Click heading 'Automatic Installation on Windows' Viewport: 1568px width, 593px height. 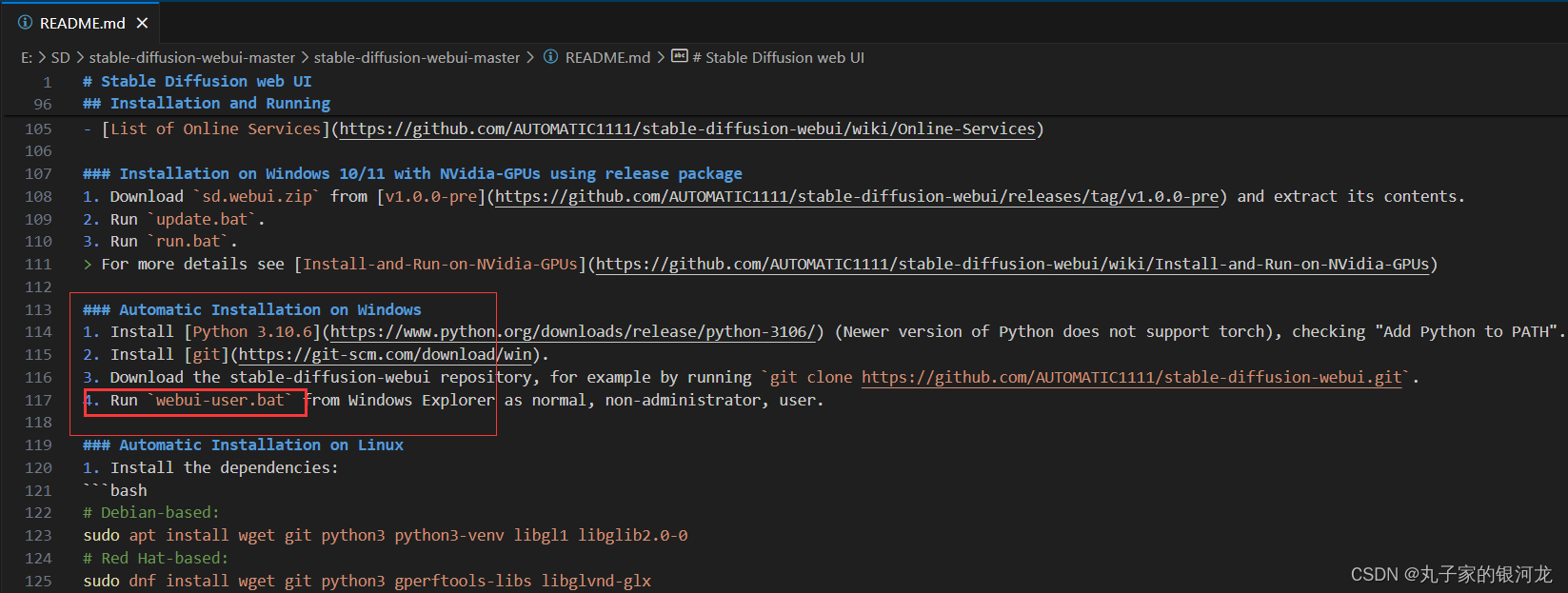coord(251,309)
